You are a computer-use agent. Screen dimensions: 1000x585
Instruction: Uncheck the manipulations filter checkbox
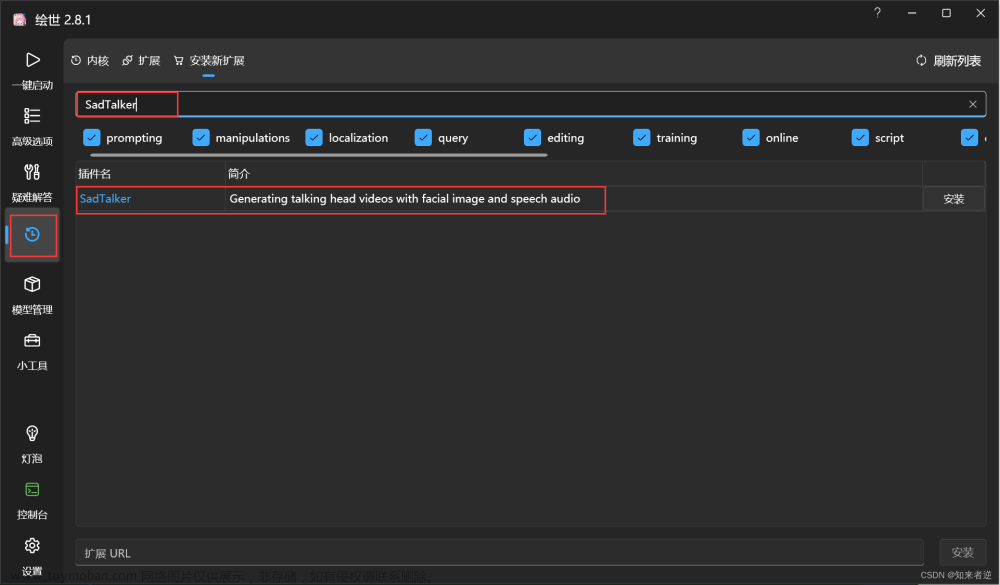pos(201,138)
